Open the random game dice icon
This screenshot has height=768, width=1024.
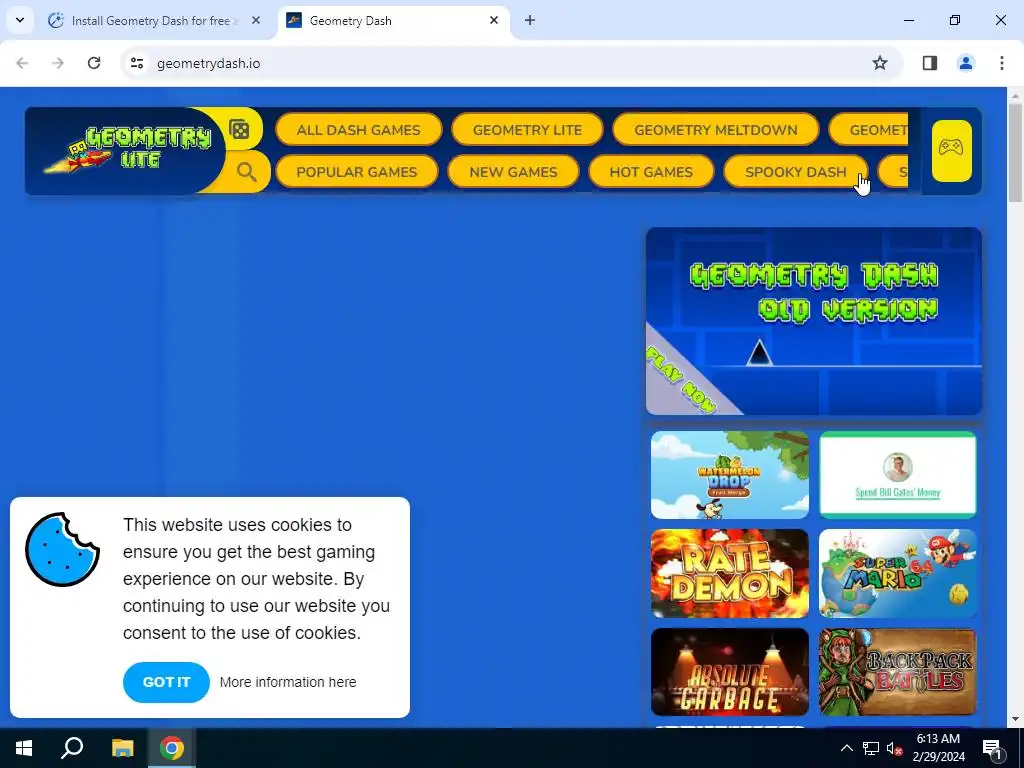(x=240, y=130)
